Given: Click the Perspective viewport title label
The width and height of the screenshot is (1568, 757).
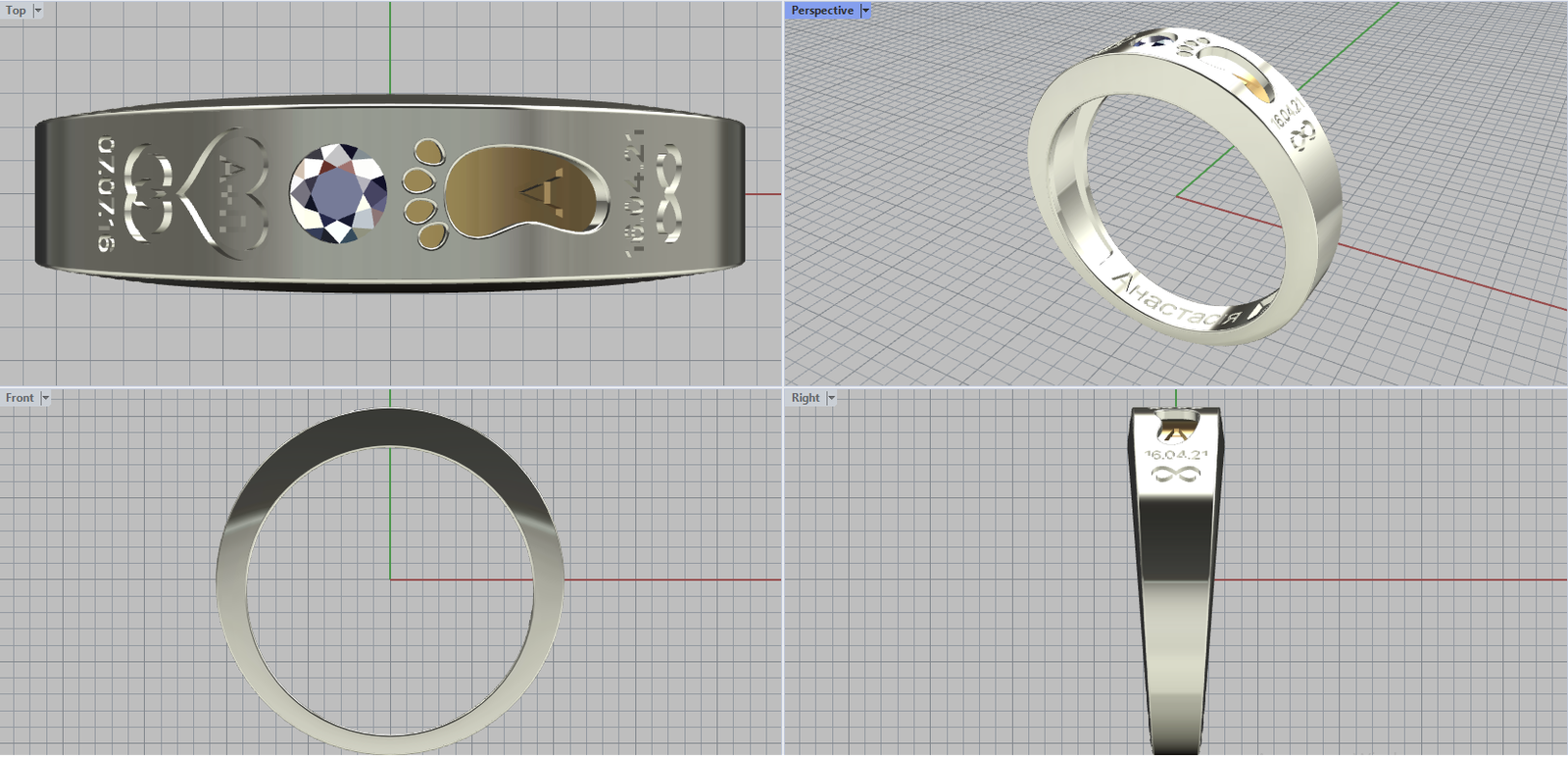Looking at the screenshot, I should 822,11.
